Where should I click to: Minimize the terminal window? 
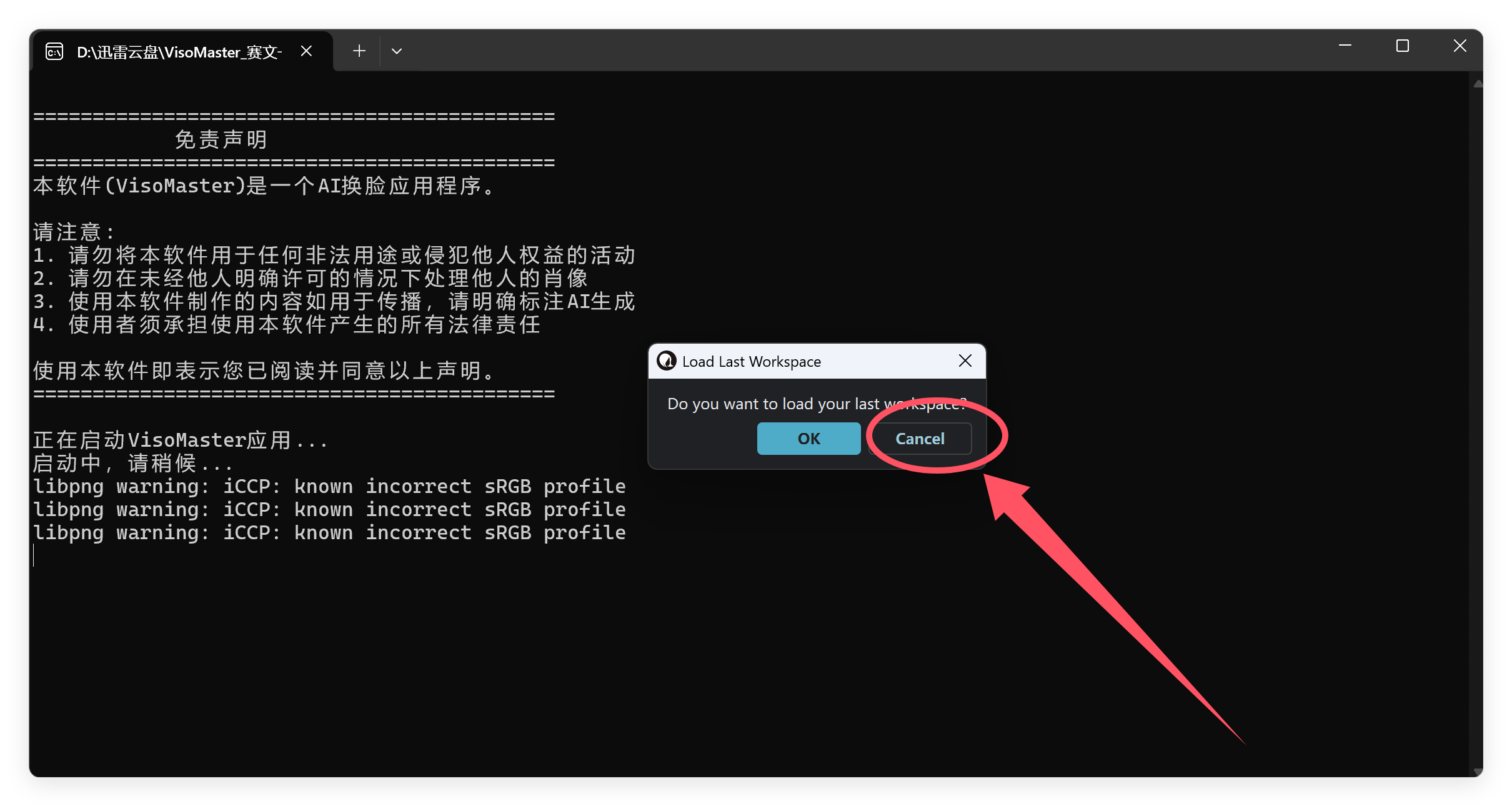[1345, 46]
